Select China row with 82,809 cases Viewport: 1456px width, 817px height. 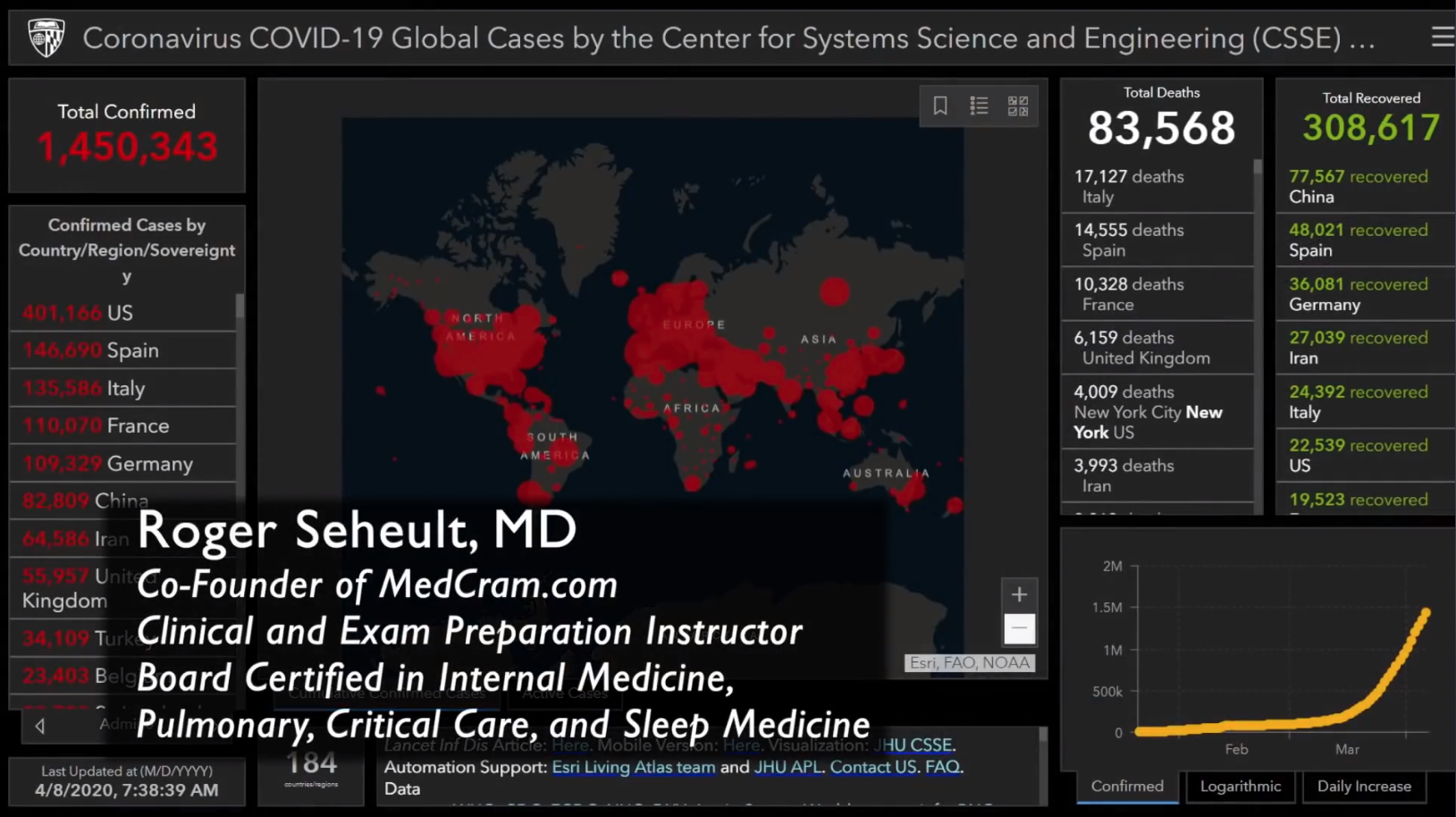[x=123, y=501]
